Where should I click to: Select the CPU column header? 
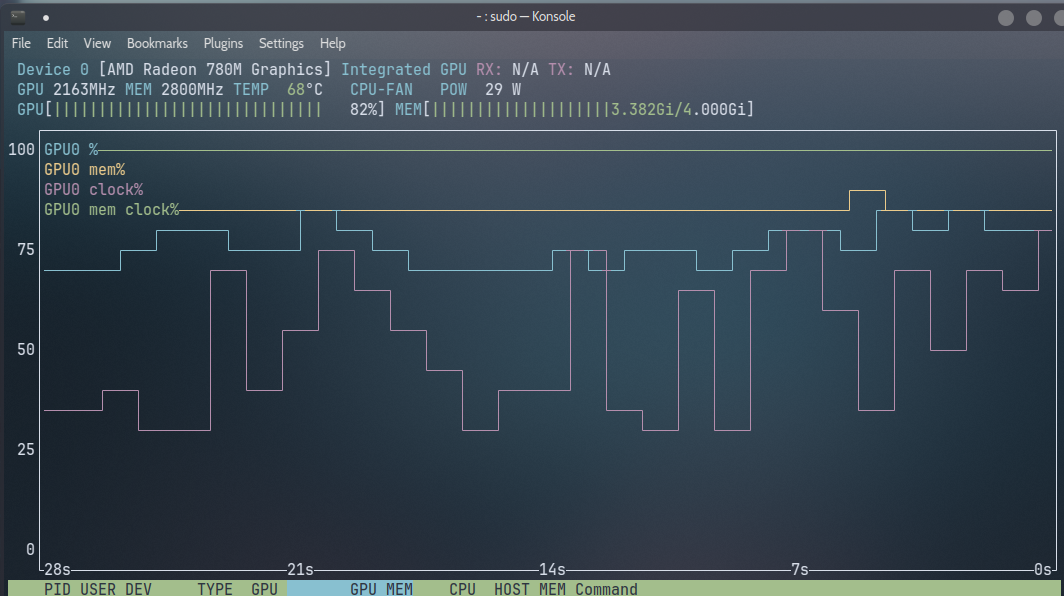(x=461, y=589)
